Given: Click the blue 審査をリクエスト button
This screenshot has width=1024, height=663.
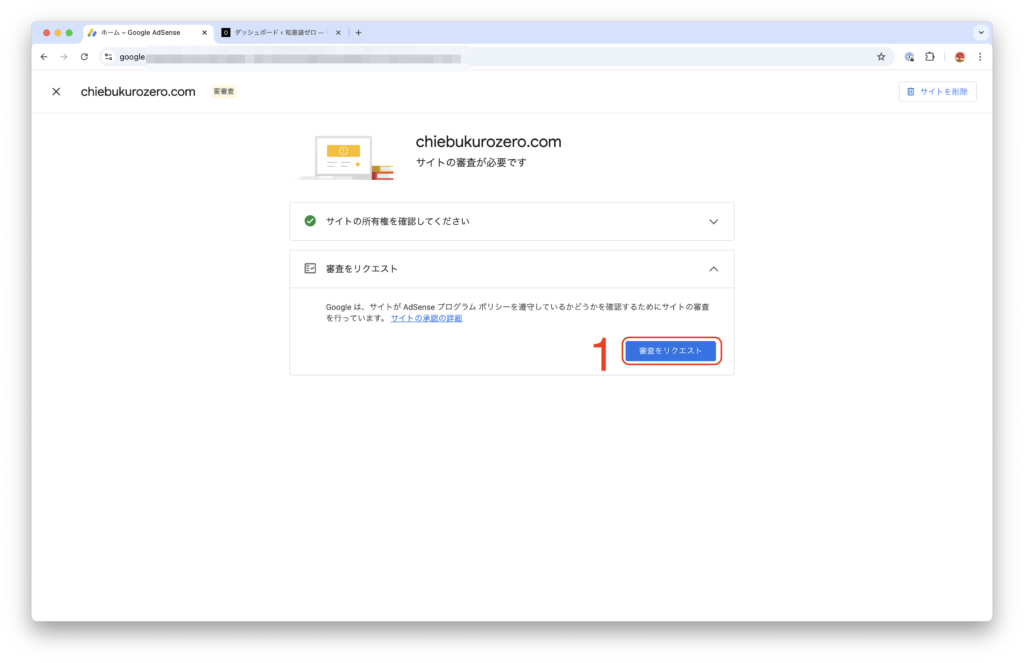Looking at the screenshot, I should (671, 351).
